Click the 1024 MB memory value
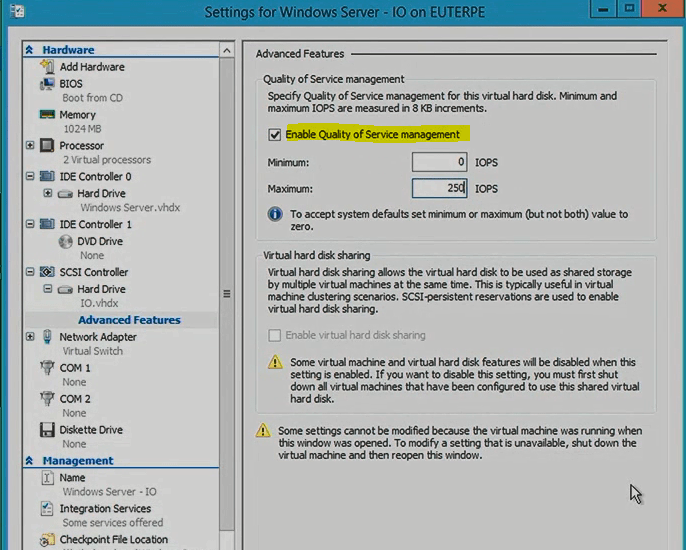Viewport: 686px width, 550px height. tap(82, 129)
